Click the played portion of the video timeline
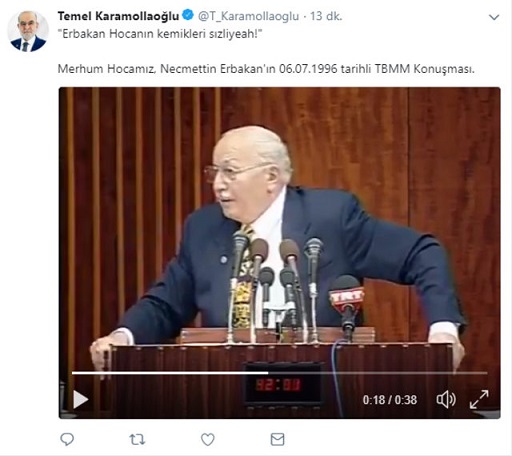Screen dimensions: 512x456 (x=170, y=373)
